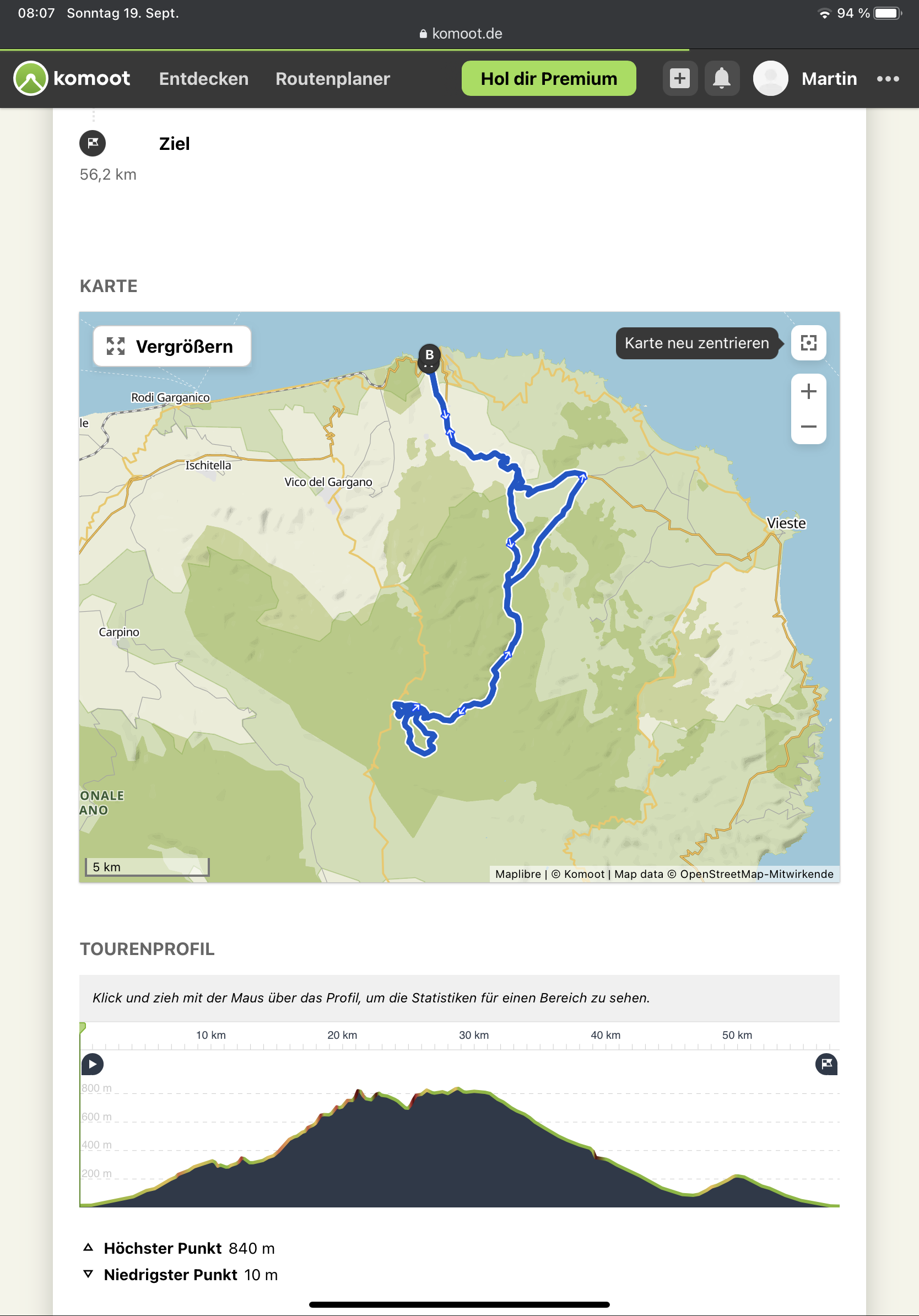Click Hol dir Premium button
The height and width of the screenshot is (1316, 919).
tap(548, 78)
